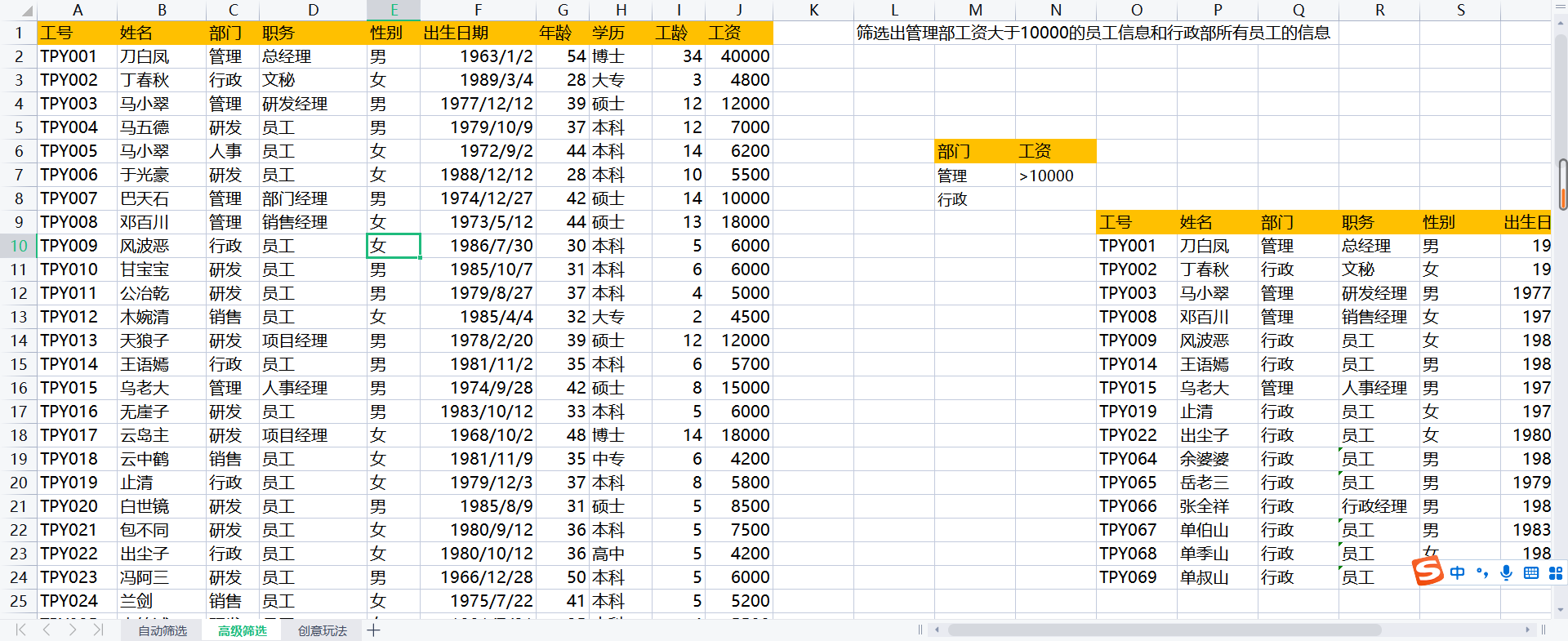
Task: Click the date cell 1968/10/2
Action: (478, 435)
